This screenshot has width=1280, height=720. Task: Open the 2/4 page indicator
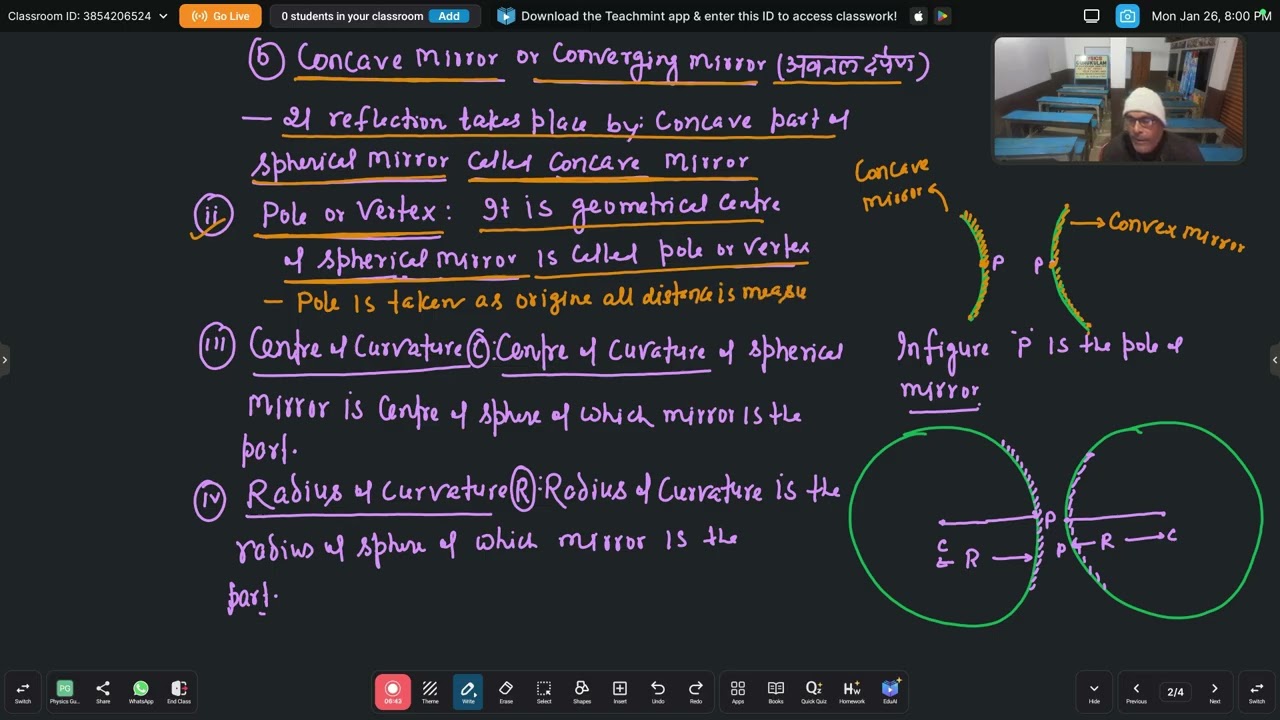click(x=1176, y=692)
